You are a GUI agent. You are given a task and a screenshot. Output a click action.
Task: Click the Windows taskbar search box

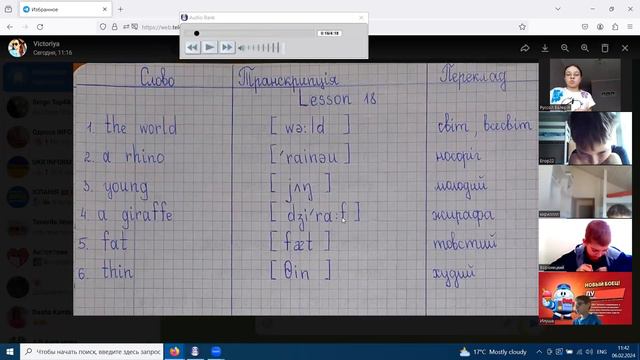point(91,351)
